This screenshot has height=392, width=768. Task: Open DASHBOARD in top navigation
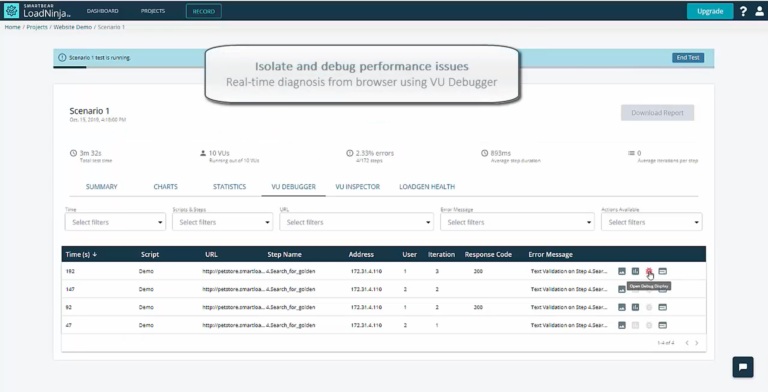[x=102, y=11]
